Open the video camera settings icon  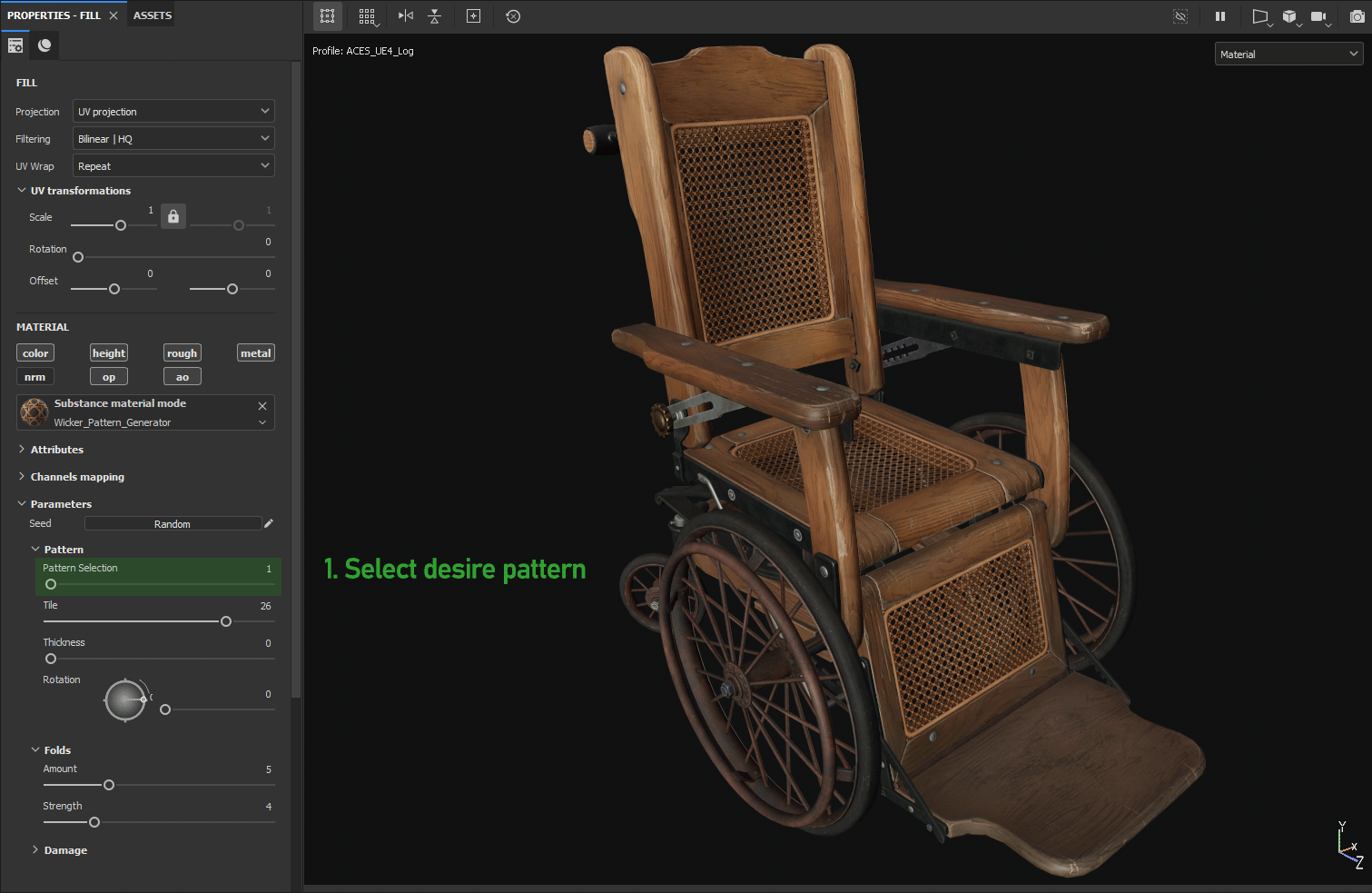point(1320,16)
